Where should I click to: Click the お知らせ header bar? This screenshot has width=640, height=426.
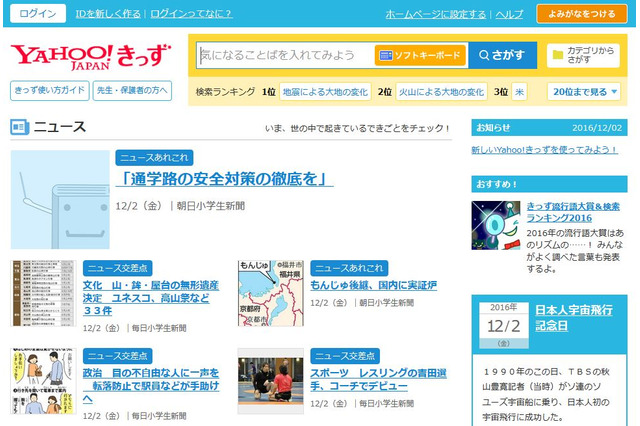[549, 127]
